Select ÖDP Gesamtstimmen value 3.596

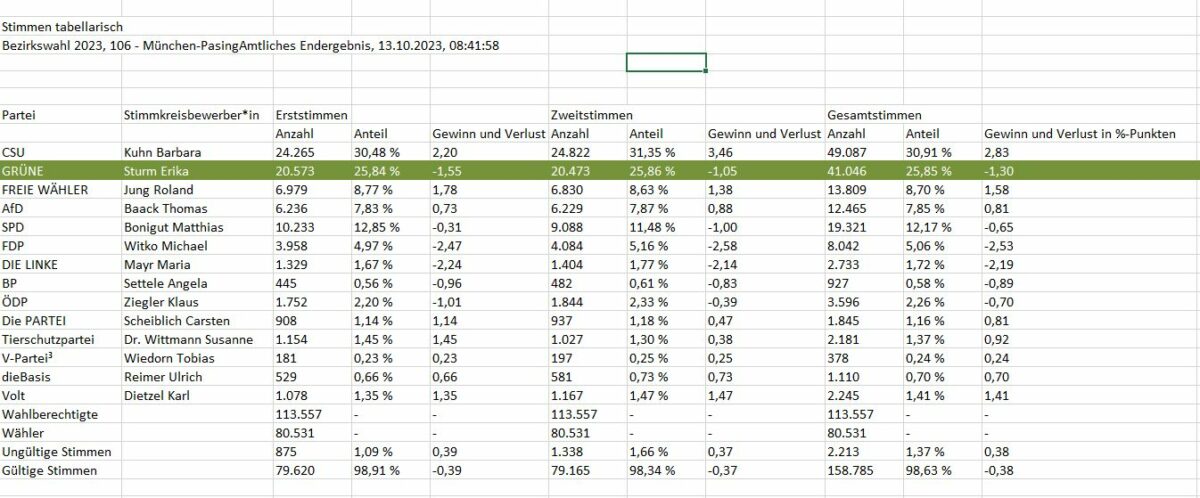click(x=844, y=301)
